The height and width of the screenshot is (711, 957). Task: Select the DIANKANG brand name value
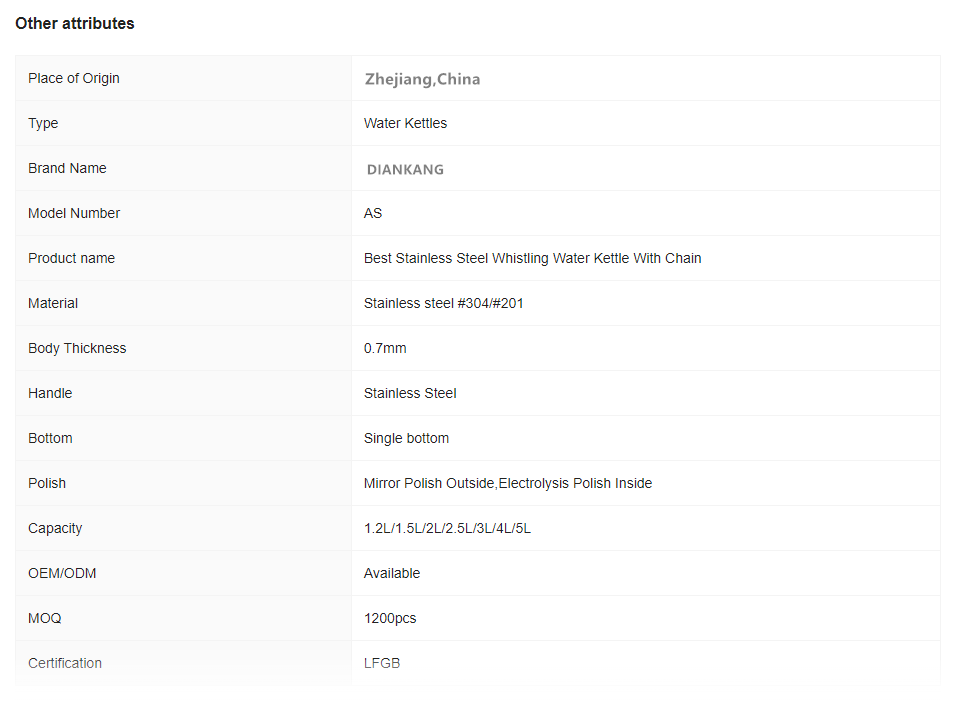point(405,169)
